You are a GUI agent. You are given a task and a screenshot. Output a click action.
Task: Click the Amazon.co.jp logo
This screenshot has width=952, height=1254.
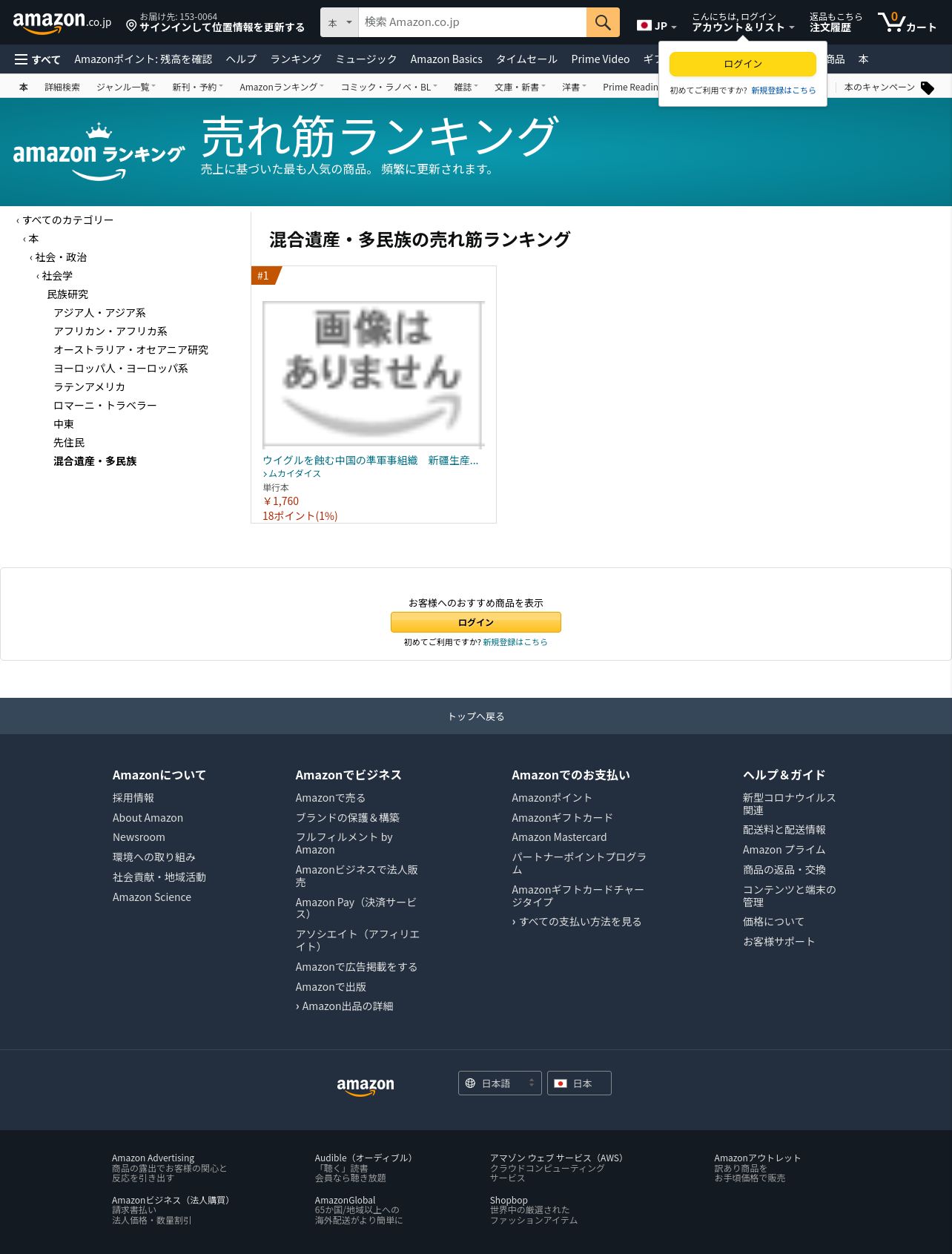62,23
